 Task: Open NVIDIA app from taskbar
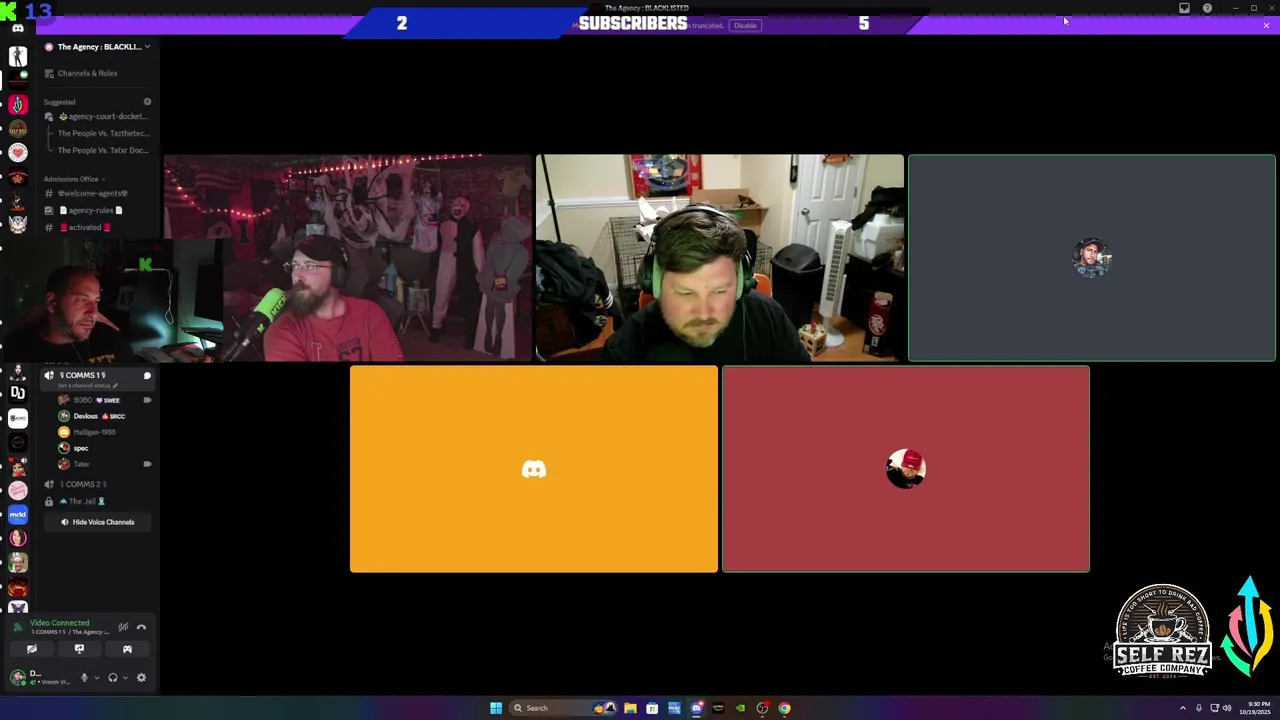[x=740, y=708]
